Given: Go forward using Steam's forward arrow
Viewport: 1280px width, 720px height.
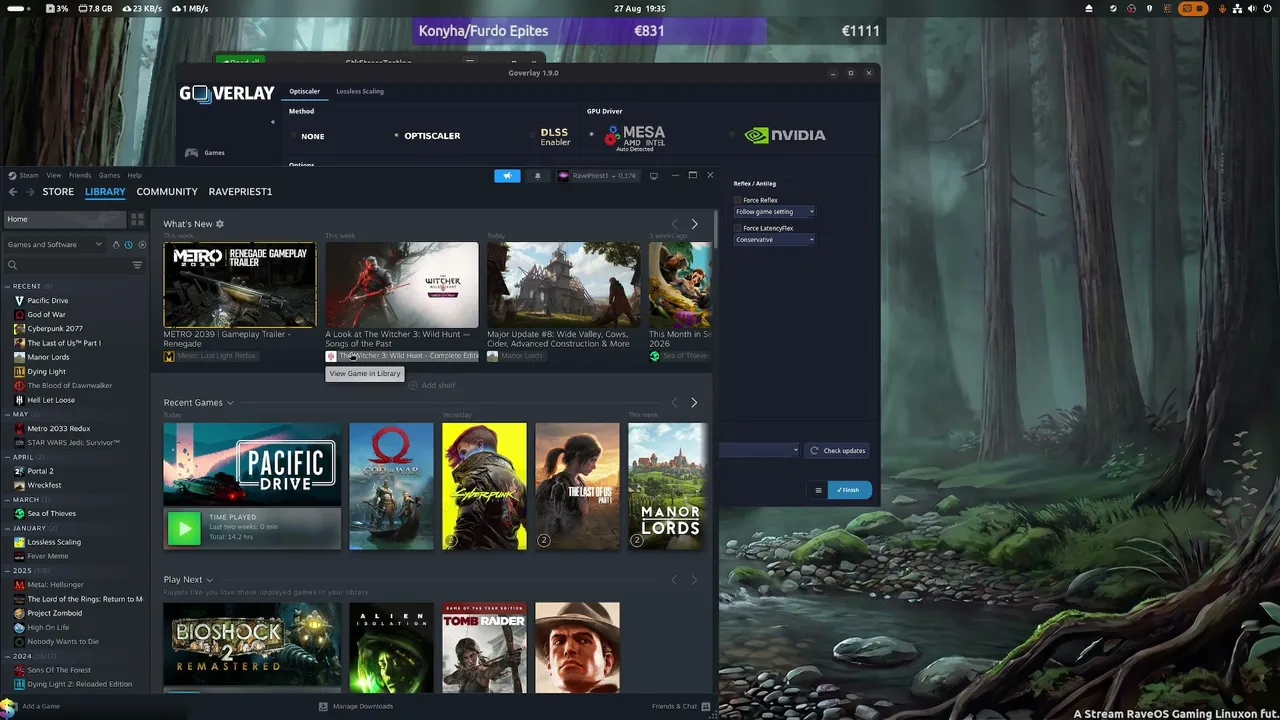Looking at the screenshot, I should coord(30,192).
